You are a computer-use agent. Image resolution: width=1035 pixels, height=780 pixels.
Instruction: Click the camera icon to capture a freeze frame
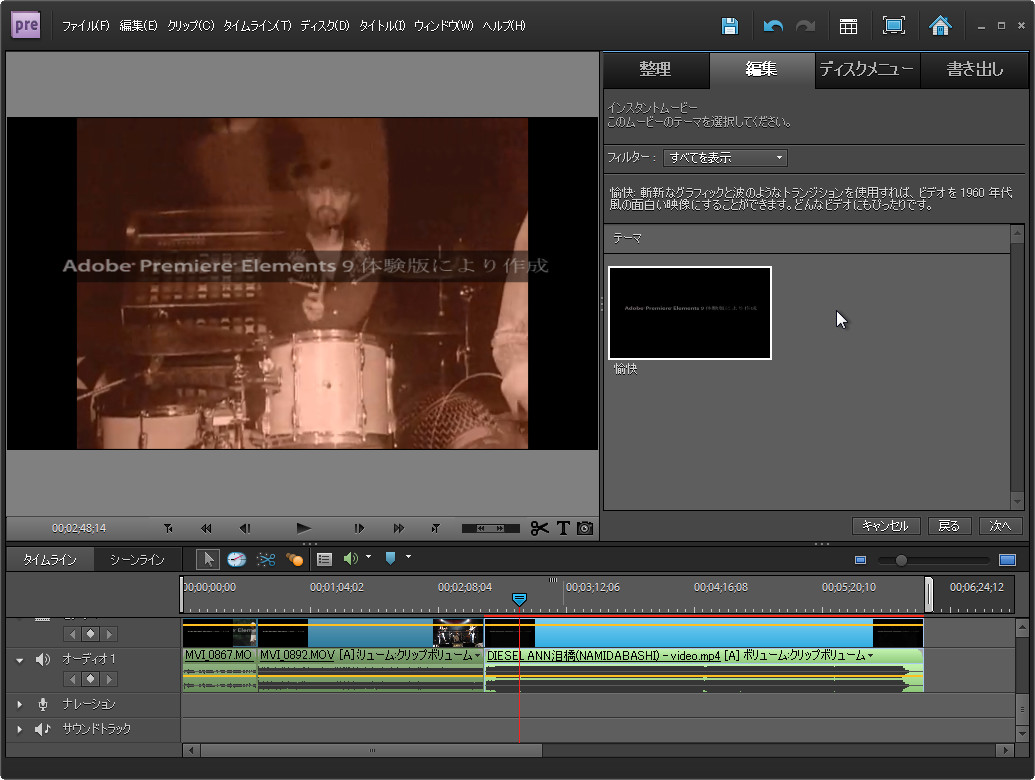coord(584,528)
